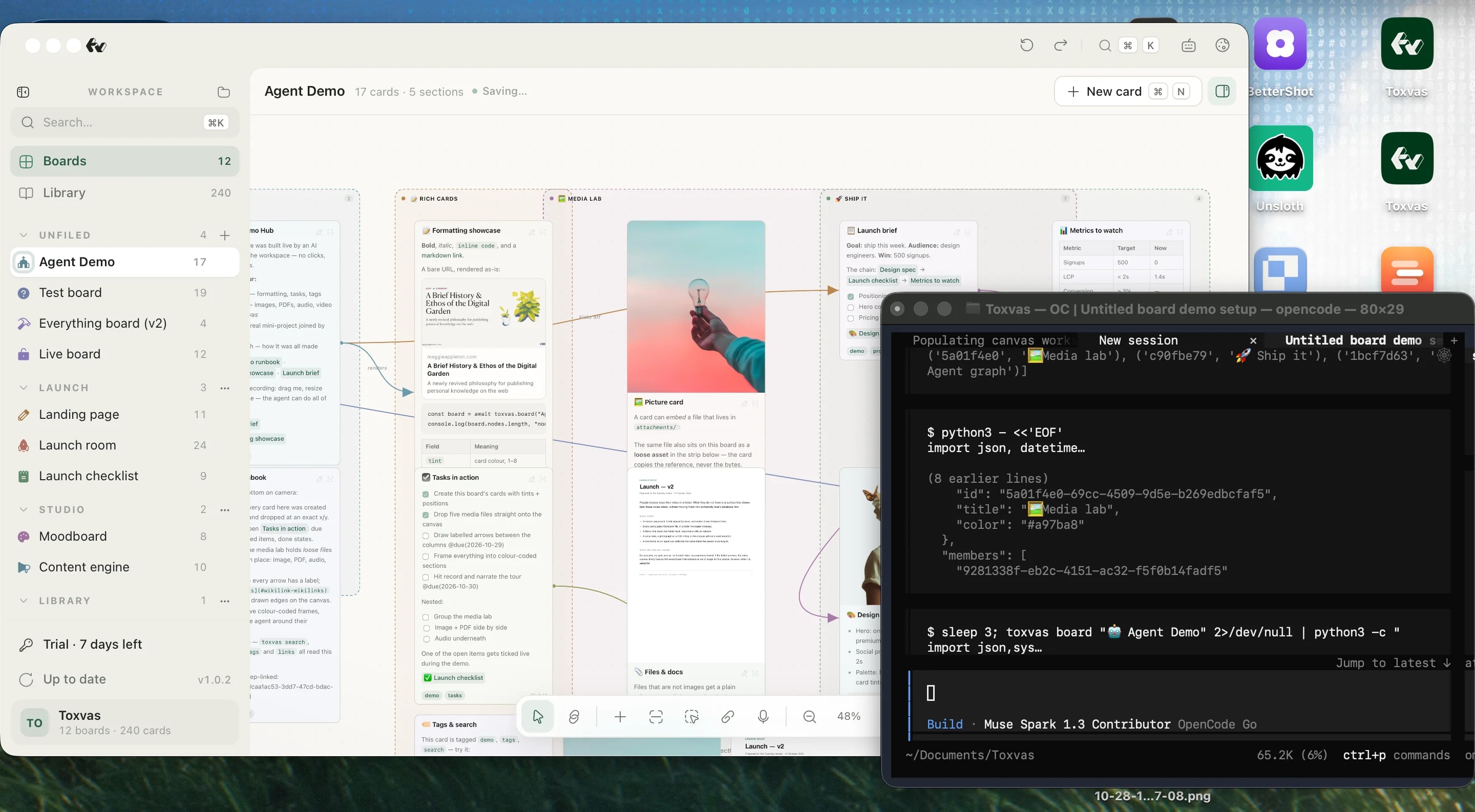Open the magnifier search icon in top toolbar

1105,45
